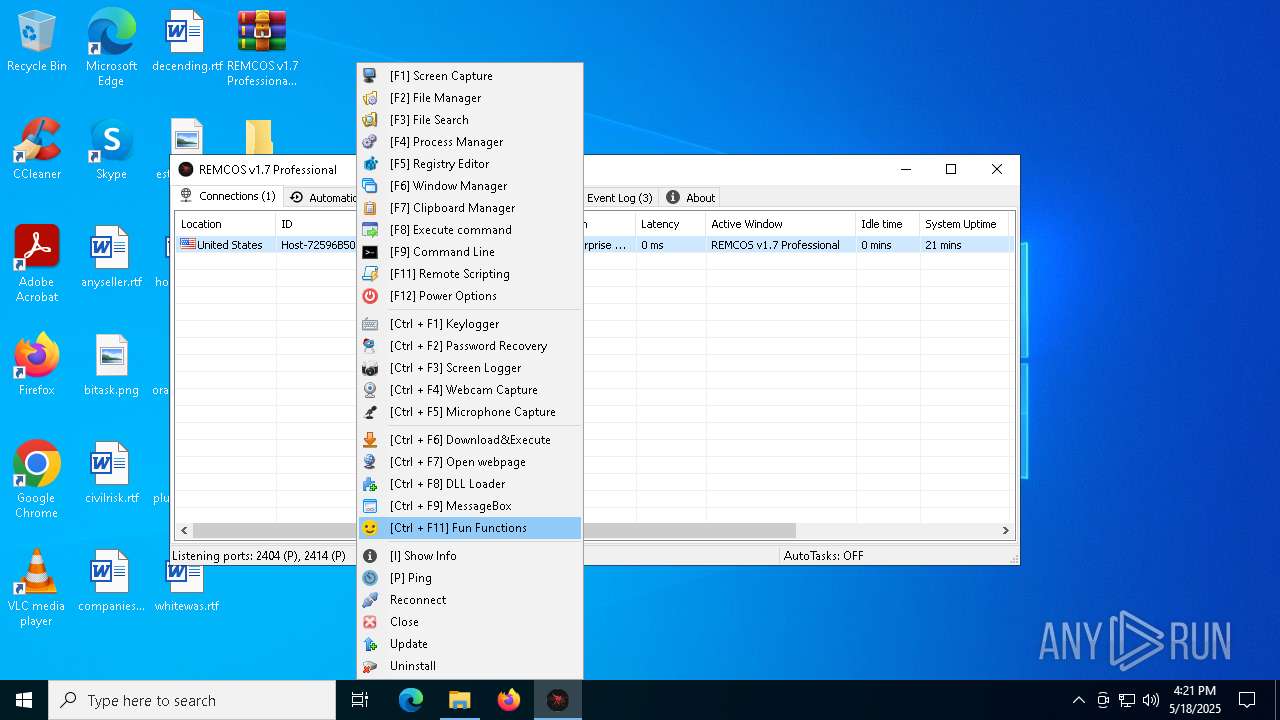The width and height of the screenshot is (1280, 720).
Task: Click the Fun Functions smiley icon
Action: coord(370,528)
